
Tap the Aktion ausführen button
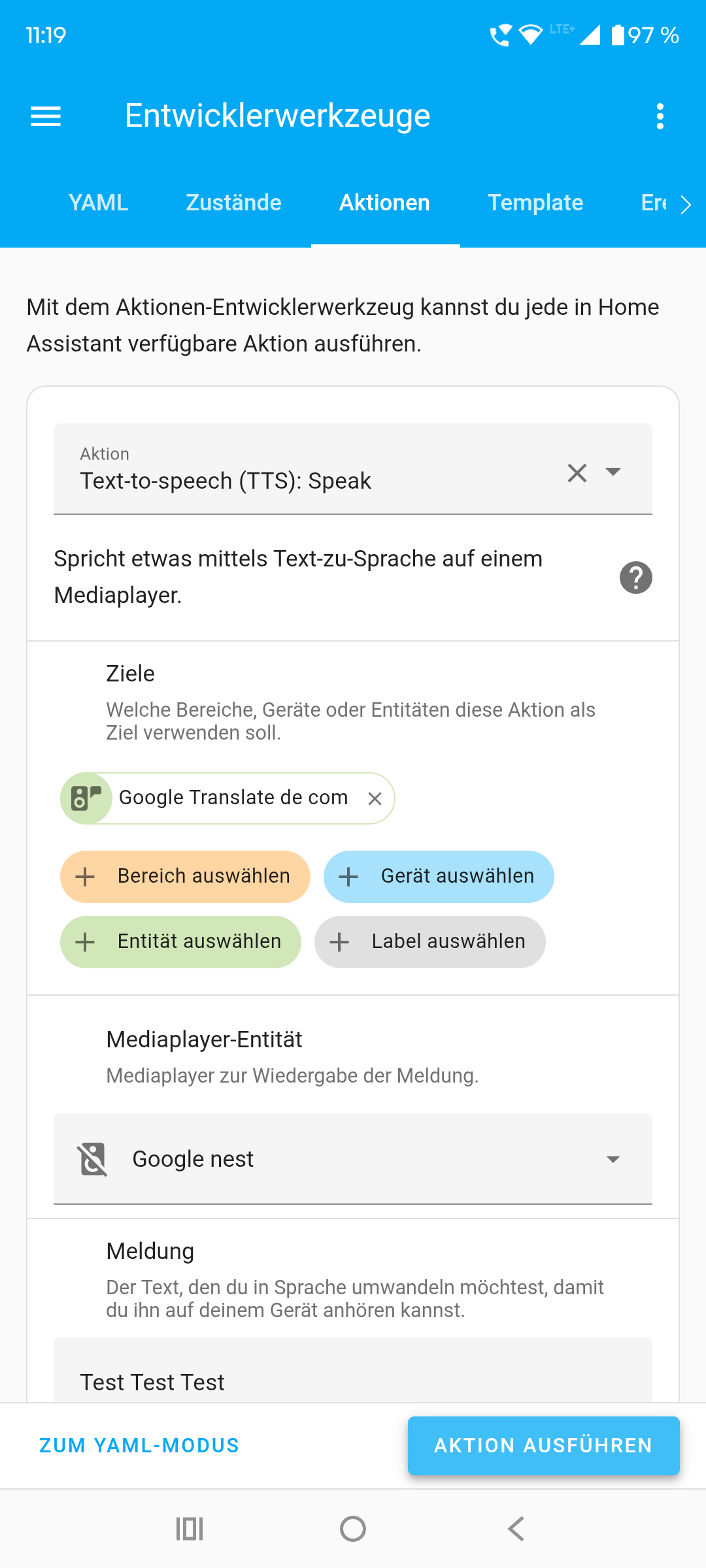pos(543,1445)
